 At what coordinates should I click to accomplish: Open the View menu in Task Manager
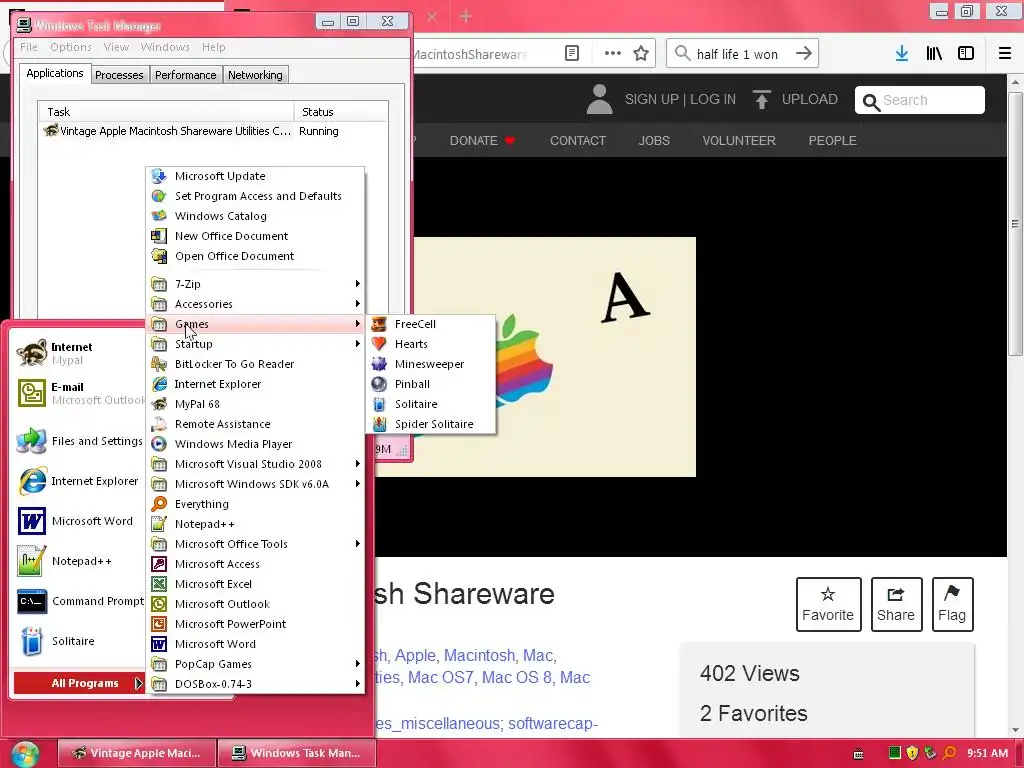click(x=116, y=47)
